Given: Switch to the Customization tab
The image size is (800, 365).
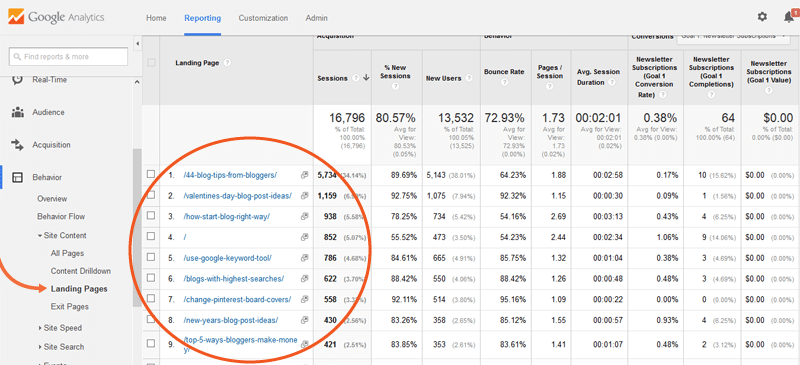Looking at the screenshot, I should [x=263, y=18].
